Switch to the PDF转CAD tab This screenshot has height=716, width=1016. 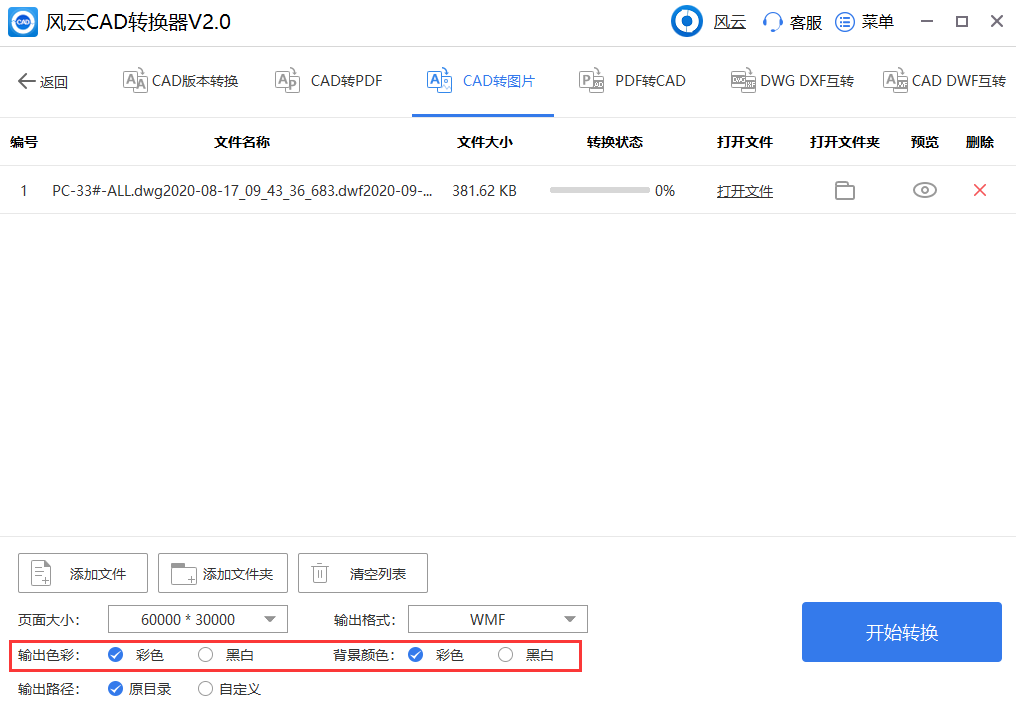pyautogui.click(x=632, y=81)
